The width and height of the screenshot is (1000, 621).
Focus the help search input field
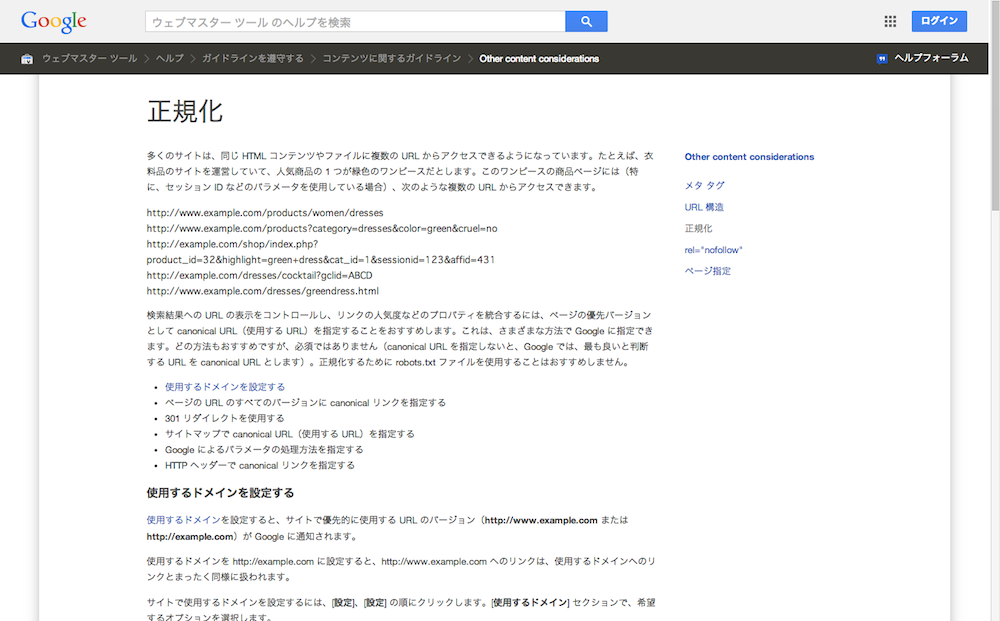pos(355,22)
